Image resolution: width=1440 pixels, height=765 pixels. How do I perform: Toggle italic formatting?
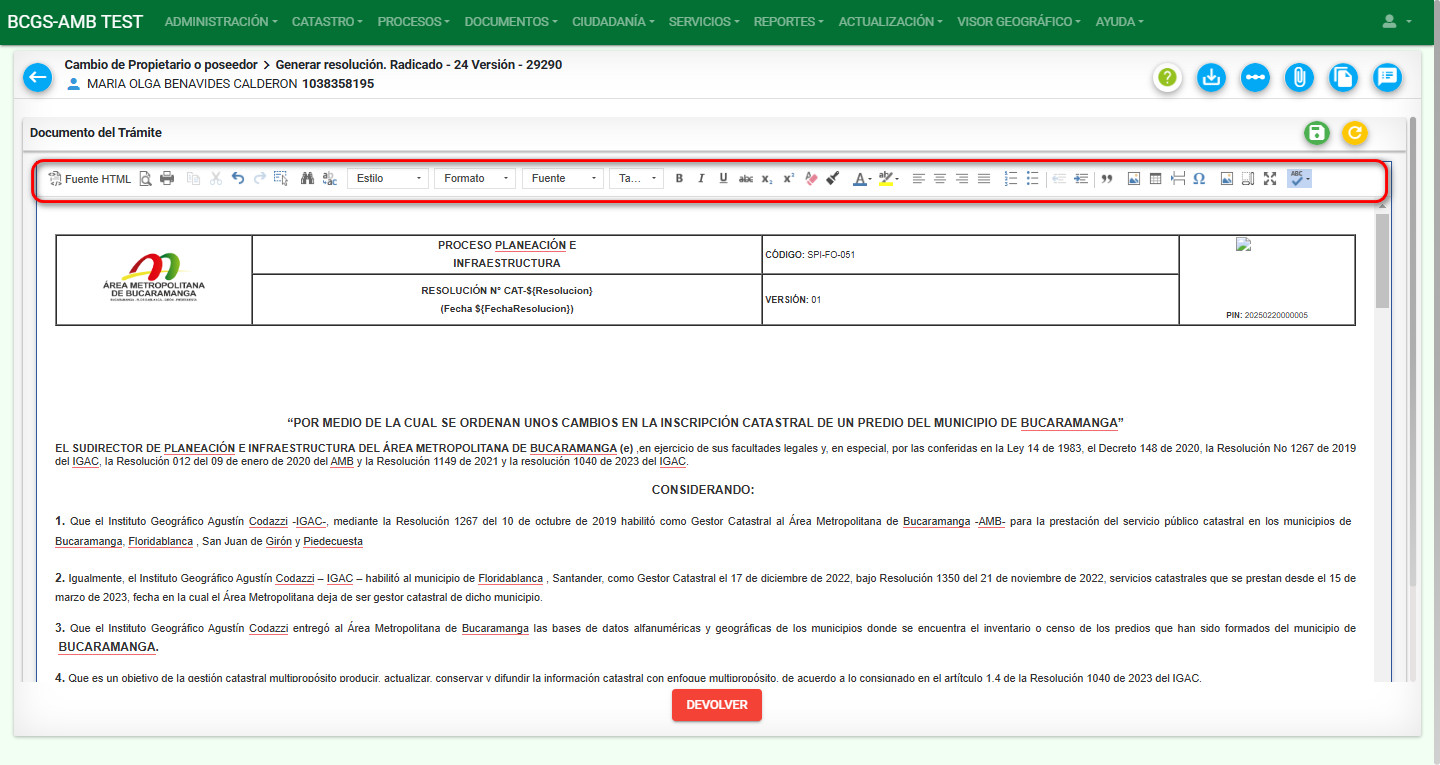pyautogui.click(x=701, y=179)
